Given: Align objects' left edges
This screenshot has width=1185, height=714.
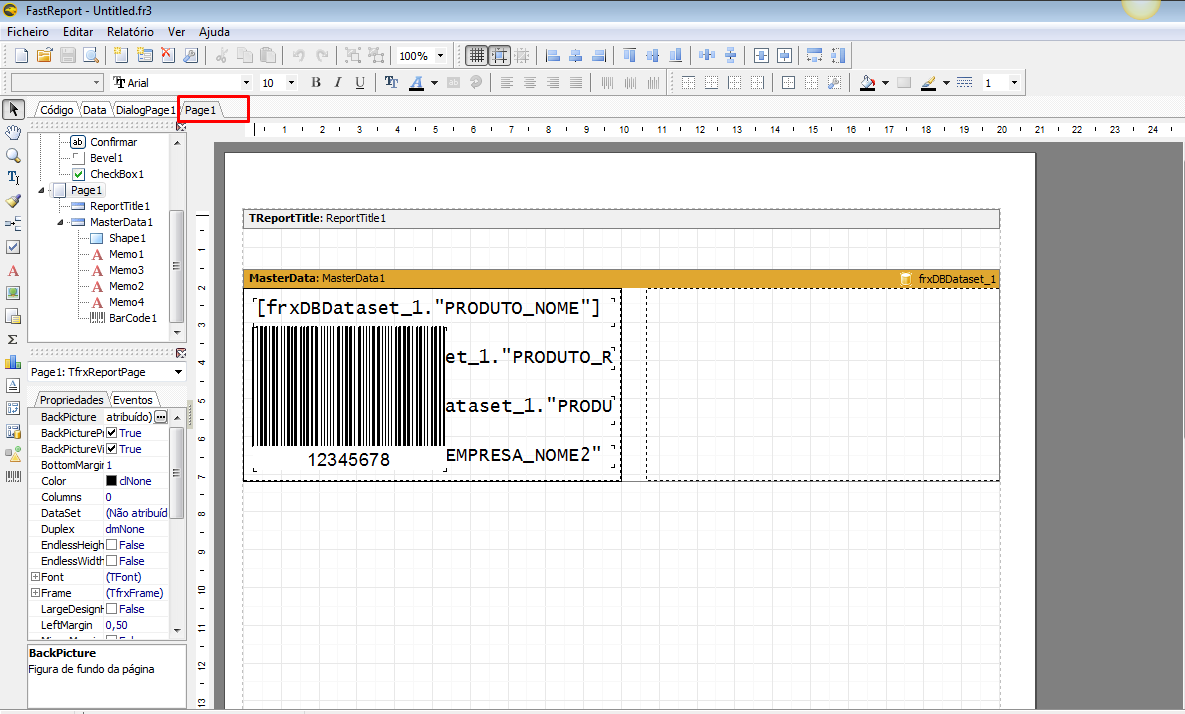Looking at the screenshot, I should tap(552, 55).
